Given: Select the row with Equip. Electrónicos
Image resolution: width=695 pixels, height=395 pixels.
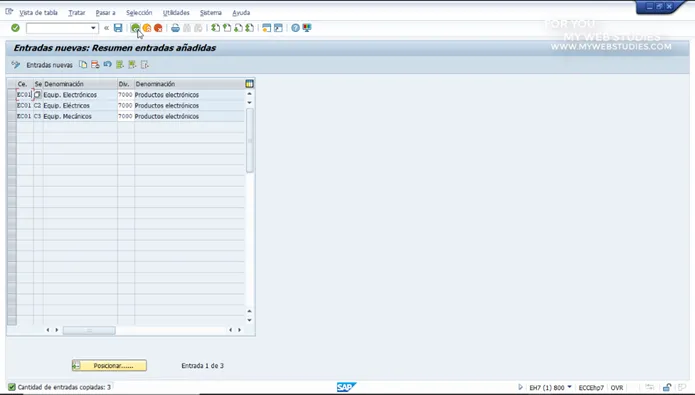Looking at the screenshot, I should click(12, 94).
